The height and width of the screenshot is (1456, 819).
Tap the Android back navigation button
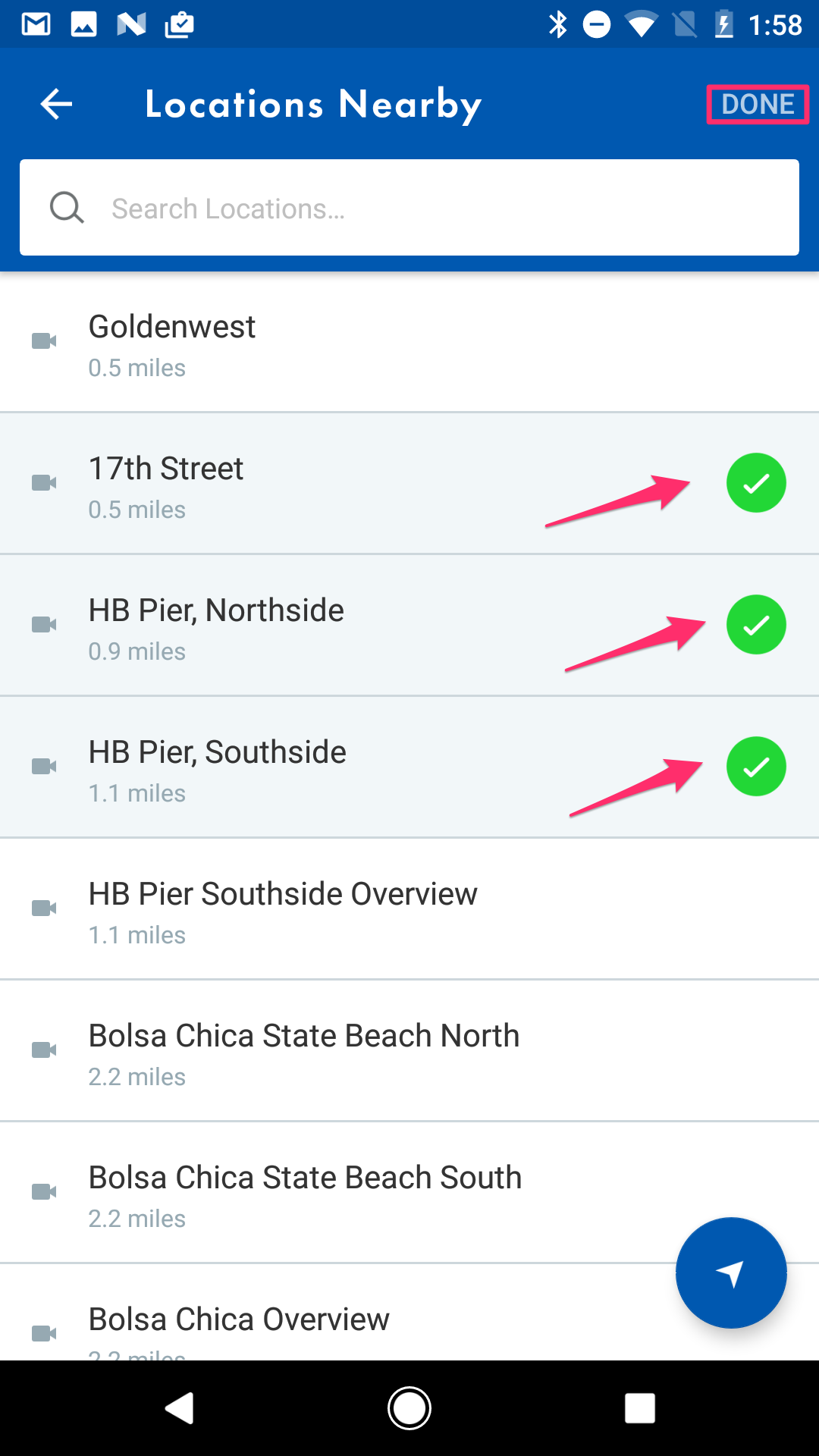click(x=180, y=1408)
